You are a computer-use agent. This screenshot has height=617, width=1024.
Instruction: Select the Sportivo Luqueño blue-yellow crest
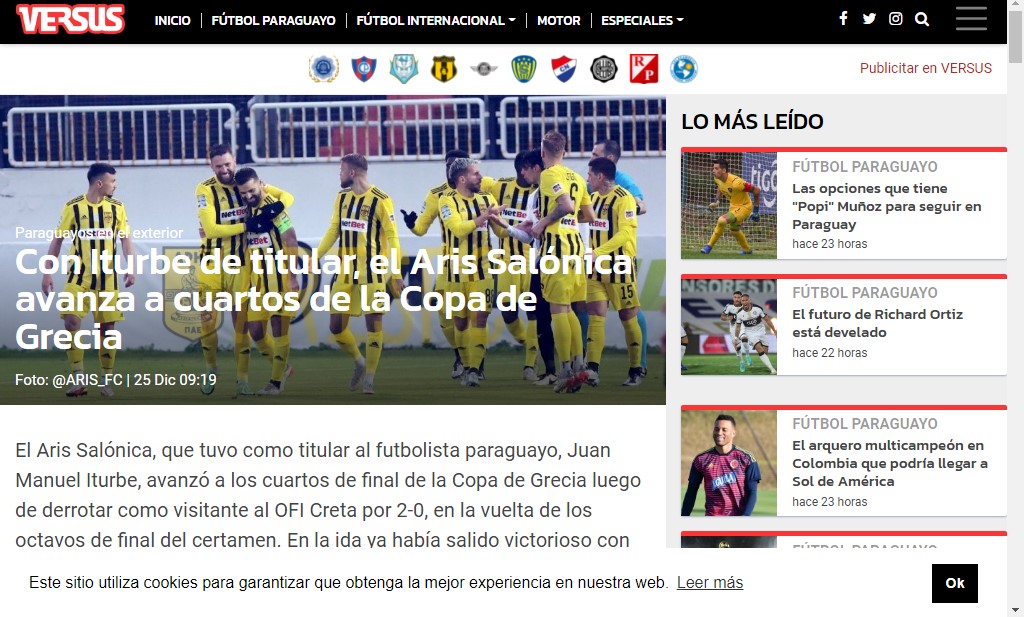(x=524, y=69)
